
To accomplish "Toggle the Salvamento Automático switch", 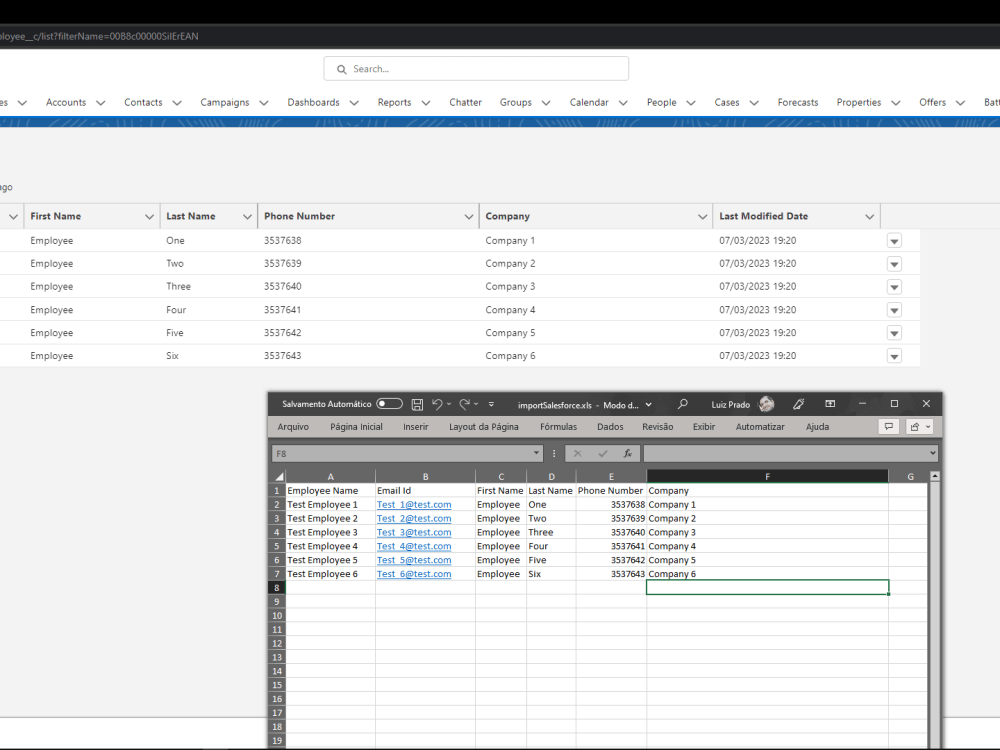I will pyautogui.click(x=388, y=404).
